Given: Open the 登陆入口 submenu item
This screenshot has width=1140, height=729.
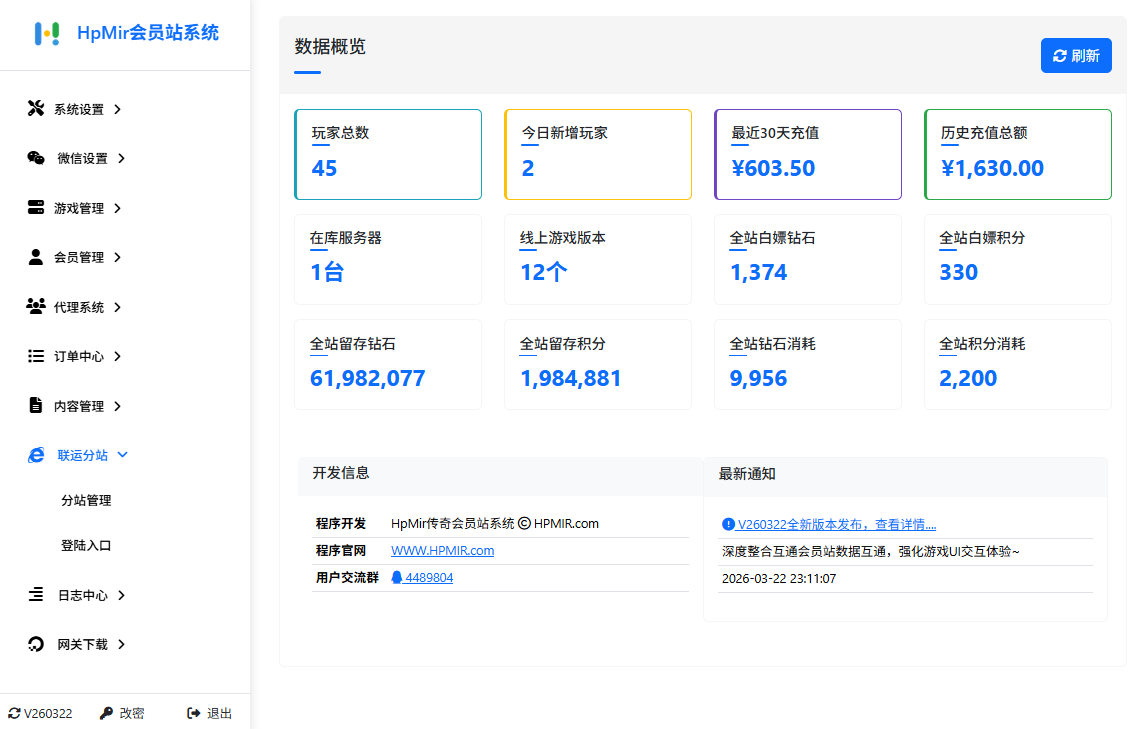Looking at the screenshot, I should [x=86, y=546].
